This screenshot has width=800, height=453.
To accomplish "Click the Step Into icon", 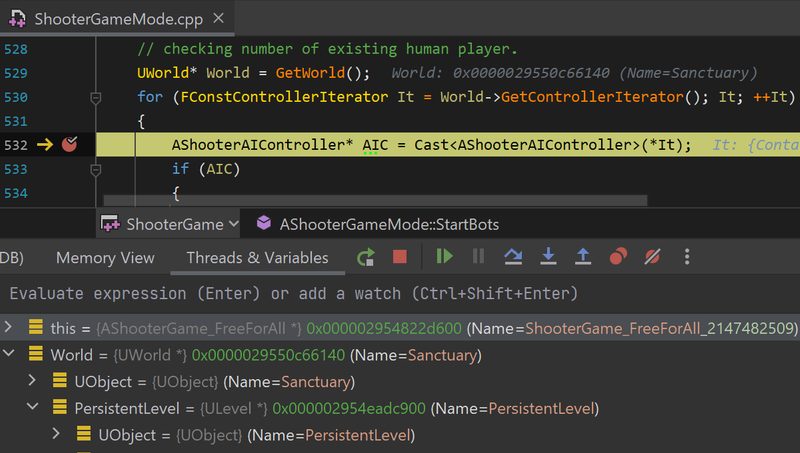I will tap(548, 257).
